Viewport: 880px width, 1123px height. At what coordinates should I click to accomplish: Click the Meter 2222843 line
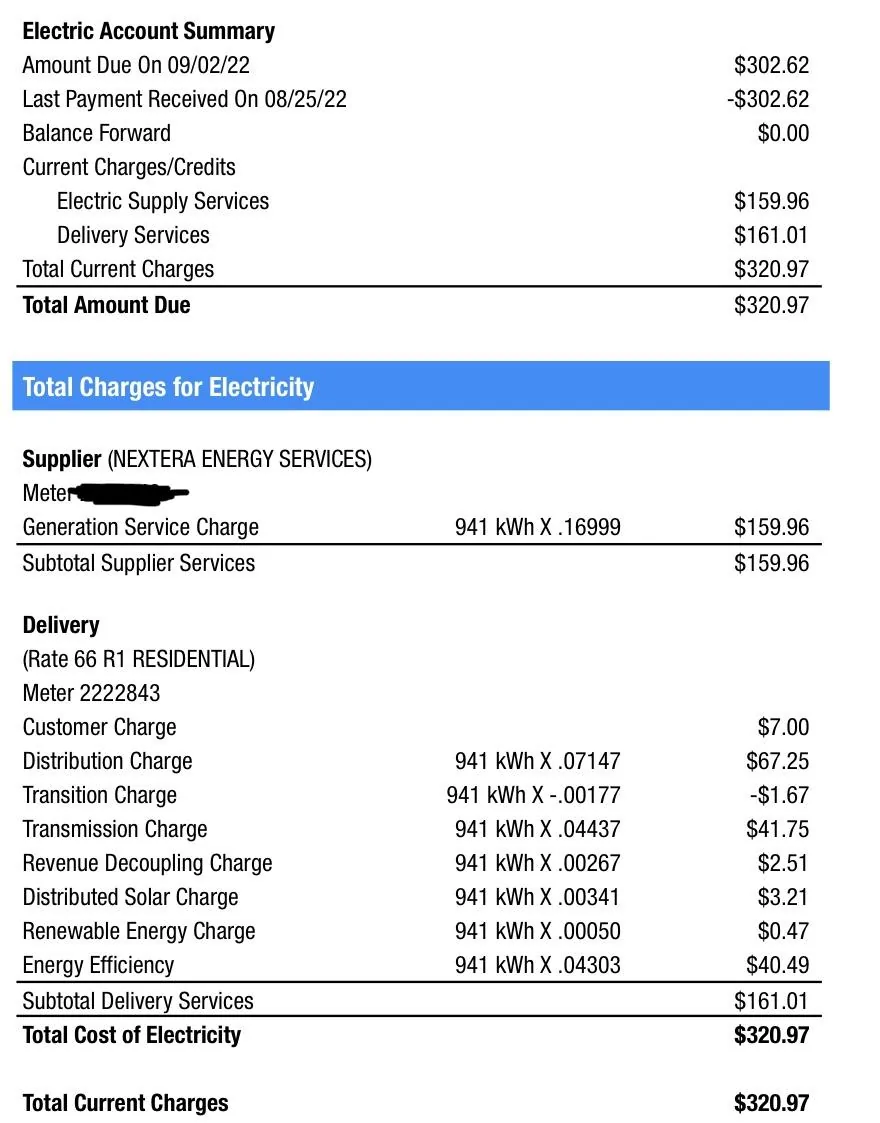pos(91,693)
